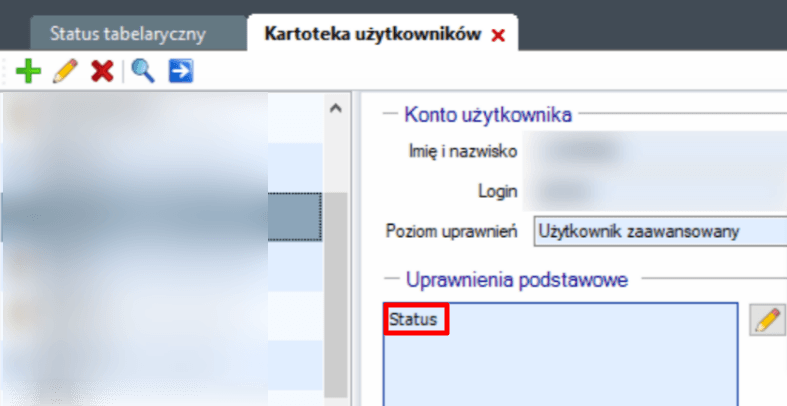This screenshot has width=787, height=406.
Task: Open search with magnifying glass icon
Action: click(x=143, y=71)
